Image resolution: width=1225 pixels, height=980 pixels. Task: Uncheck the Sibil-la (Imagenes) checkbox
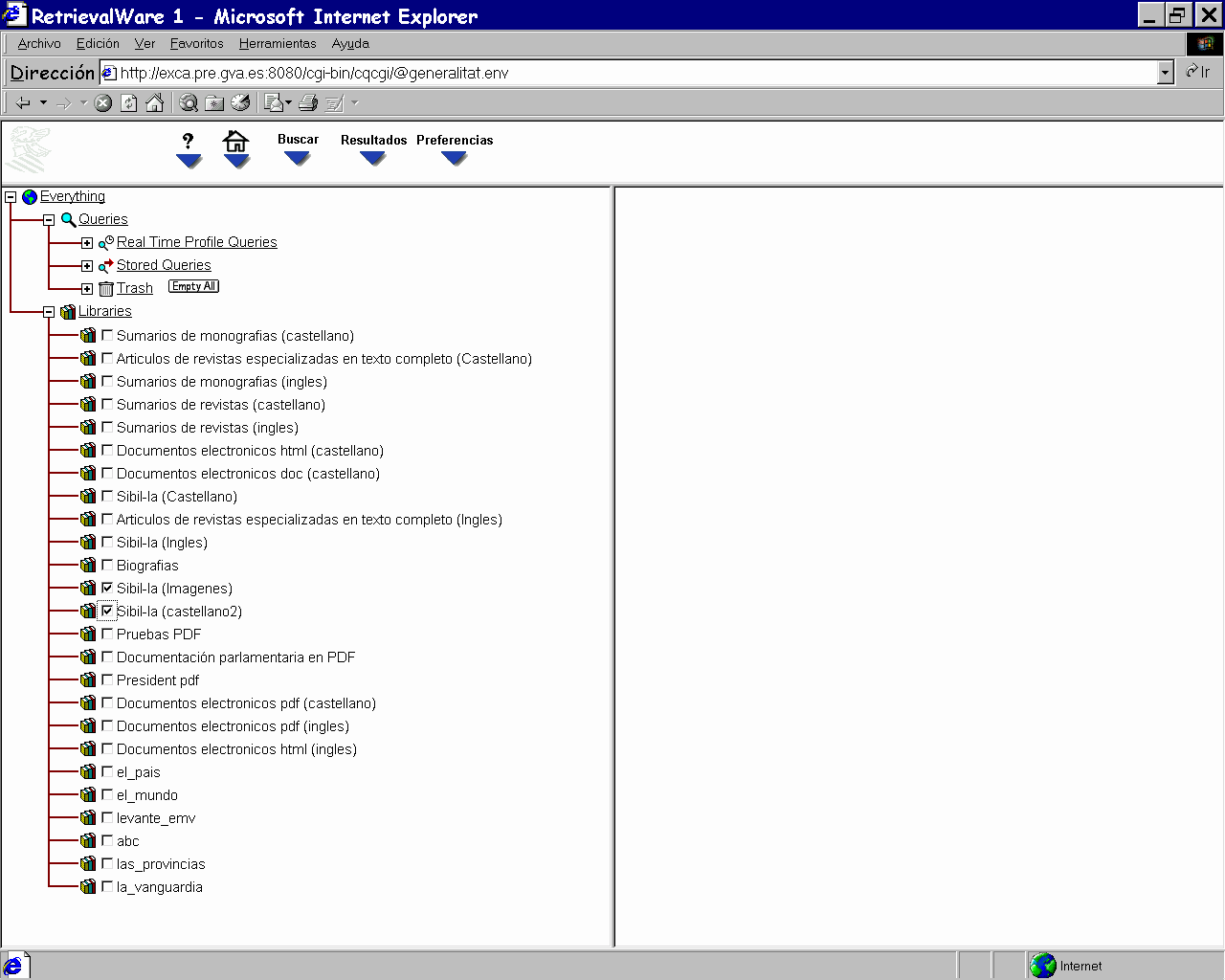107,588
